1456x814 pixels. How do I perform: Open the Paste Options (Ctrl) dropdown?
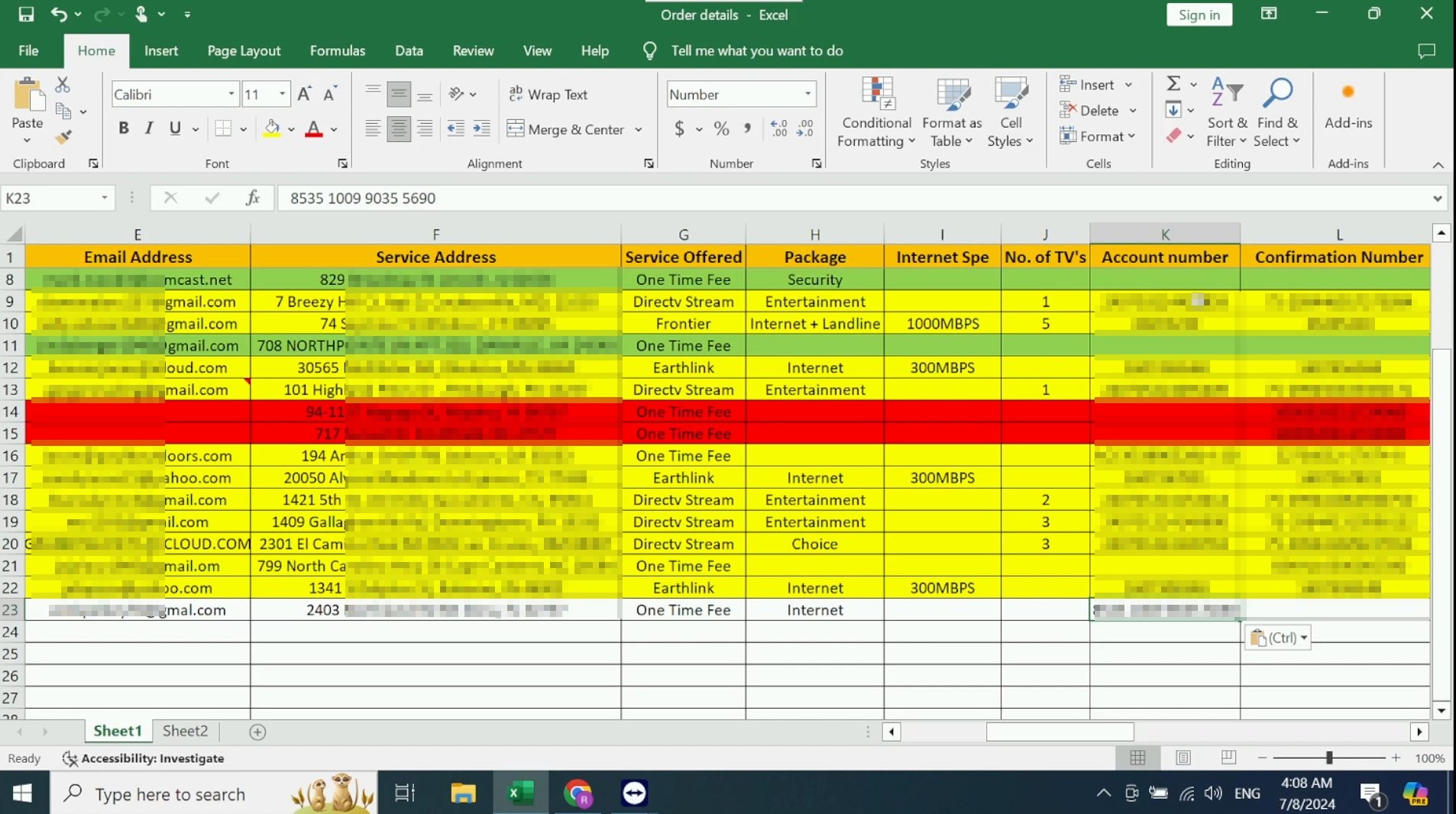pyautogui.click(x=1277, y=638)
